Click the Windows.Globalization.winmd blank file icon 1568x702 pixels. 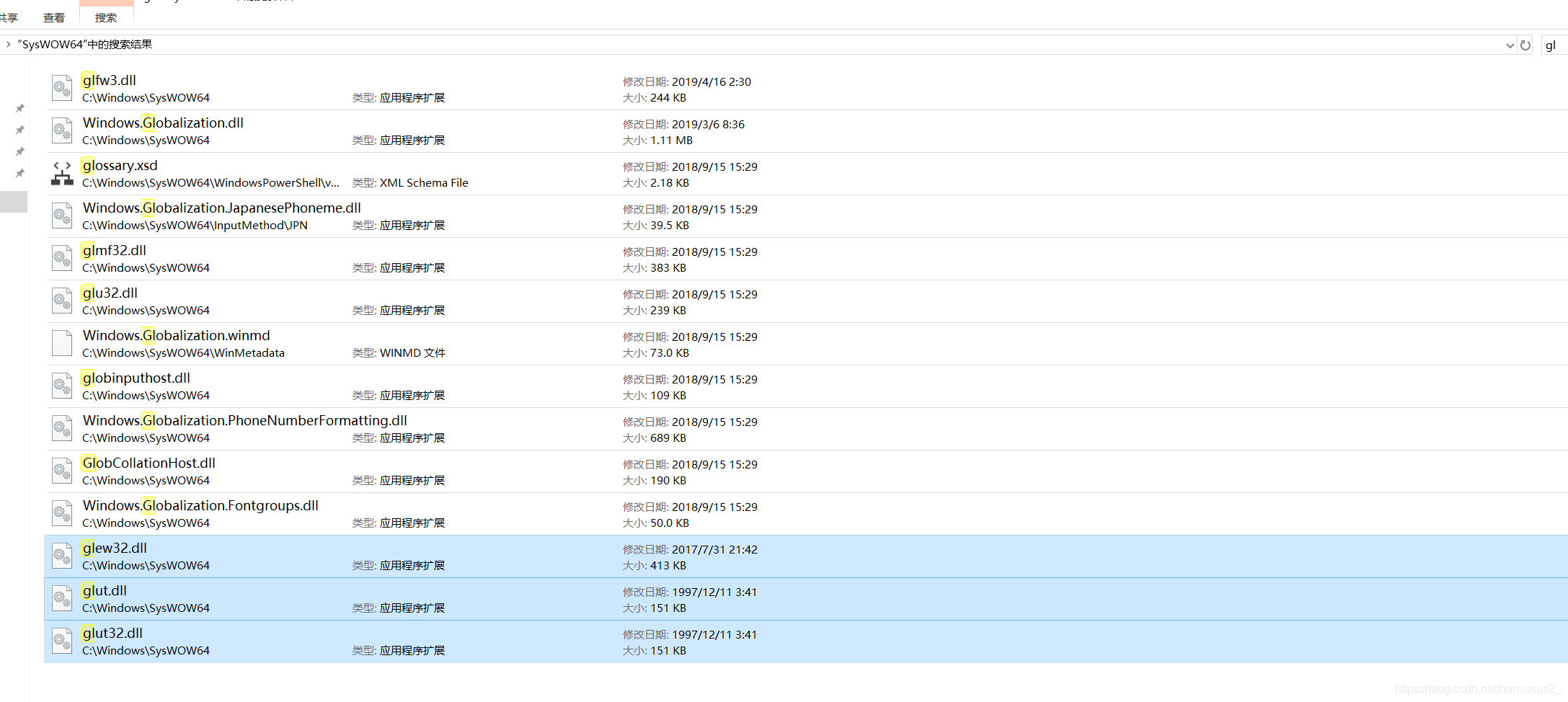[62, 343]
